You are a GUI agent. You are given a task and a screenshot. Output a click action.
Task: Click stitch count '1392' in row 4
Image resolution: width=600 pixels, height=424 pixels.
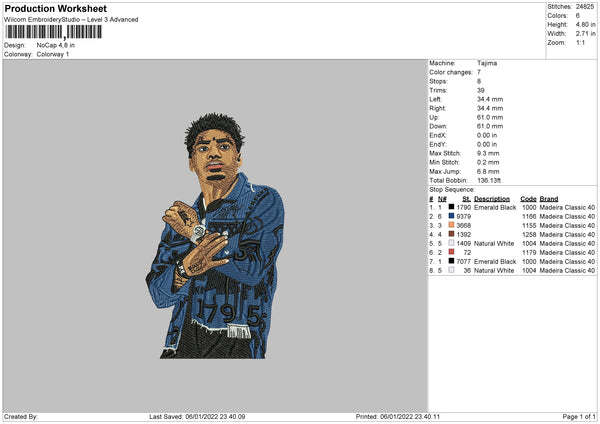click(463, 235)
